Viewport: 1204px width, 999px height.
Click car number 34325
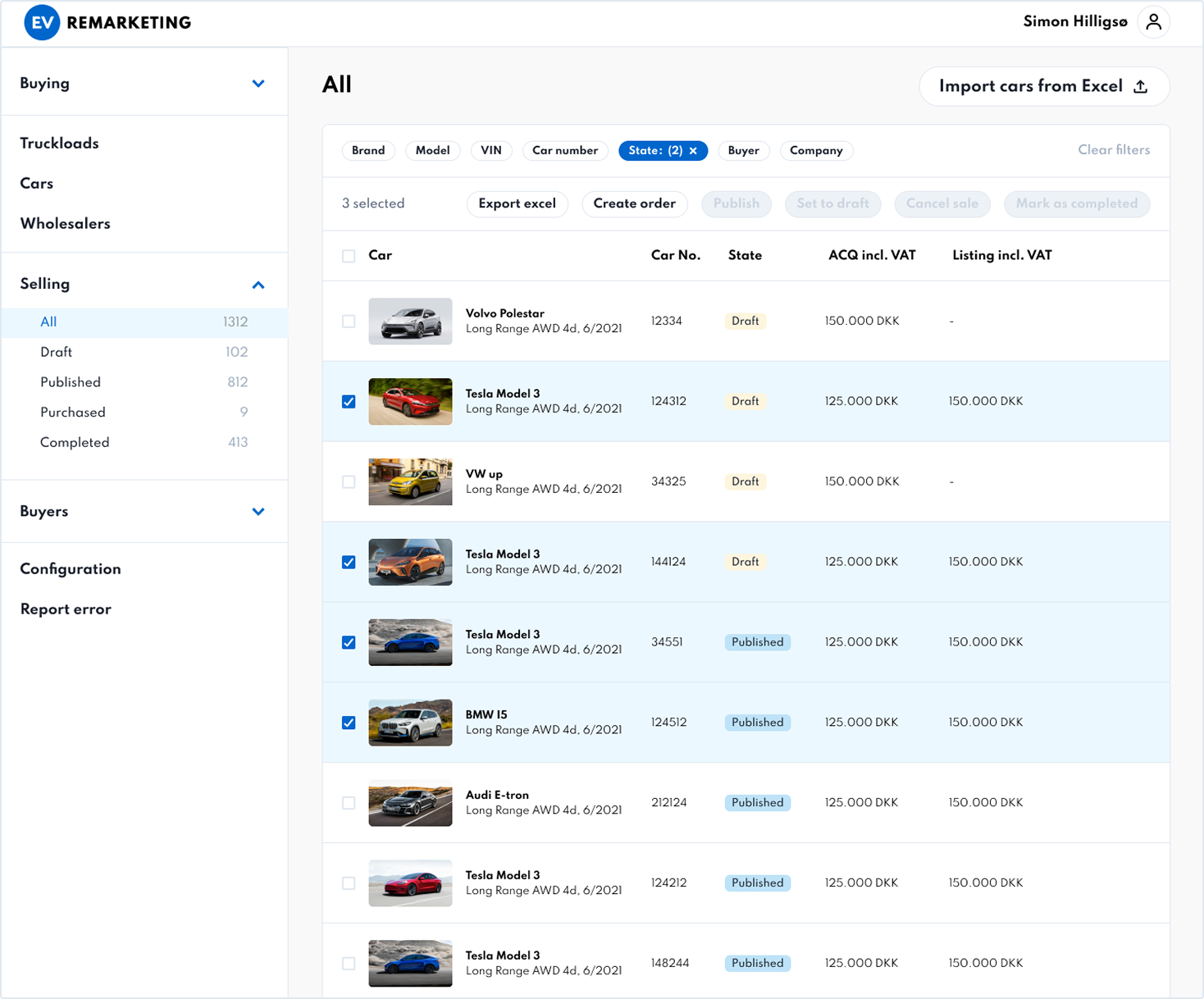pos(668,482)
